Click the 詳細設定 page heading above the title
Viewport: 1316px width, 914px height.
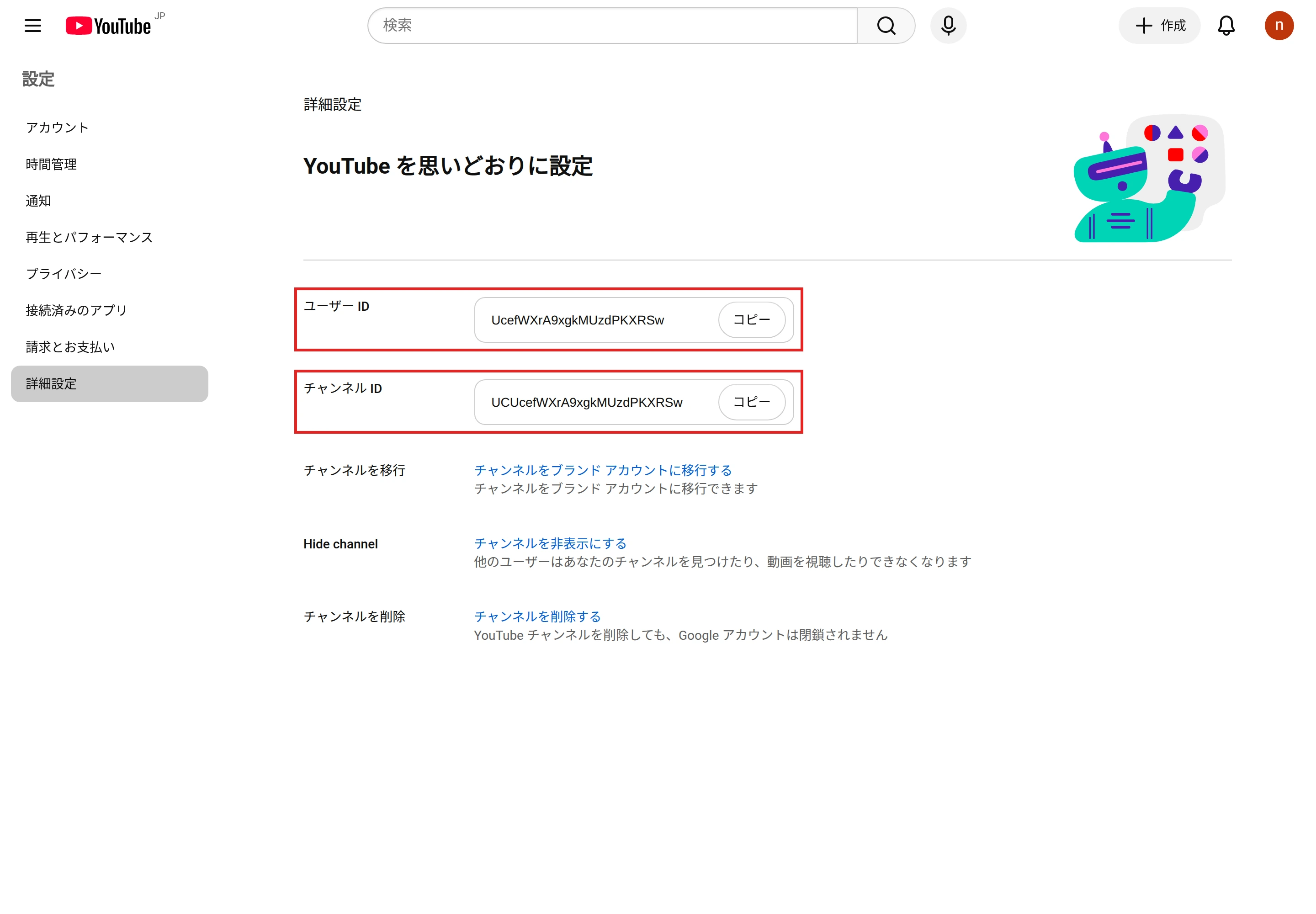tap(332, 104)
